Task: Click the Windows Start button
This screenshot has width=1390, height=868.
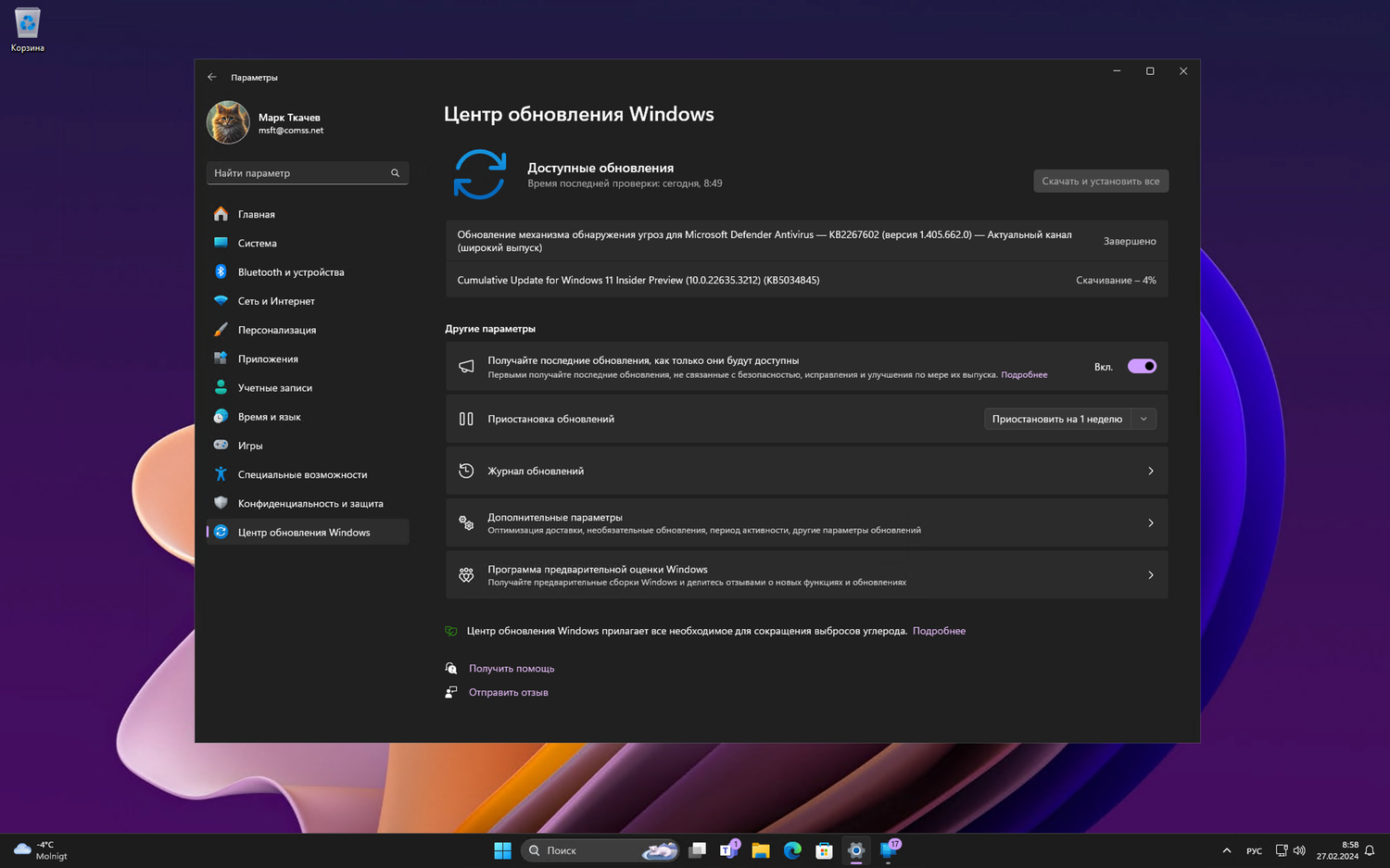Action: [x=502, y=850]
